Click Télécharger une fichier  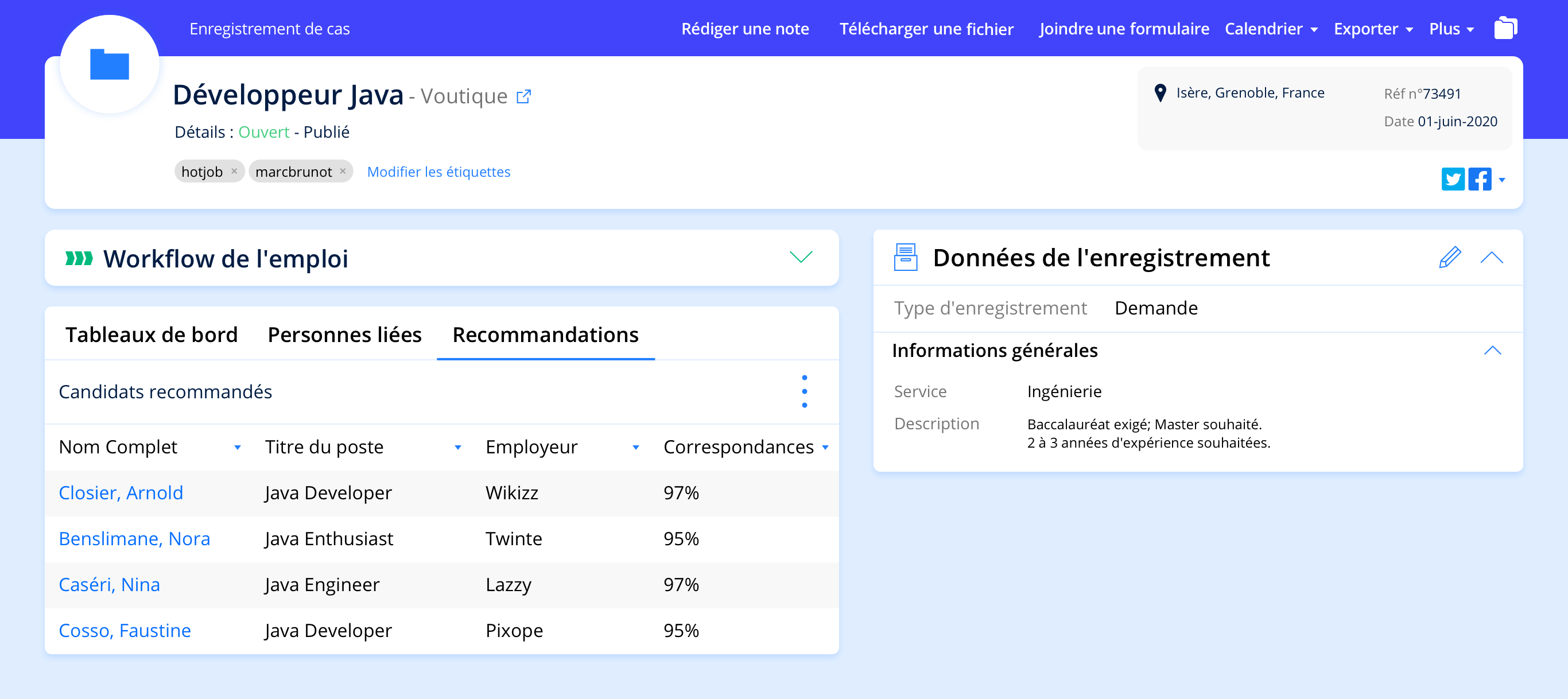(x=926, y=29)
